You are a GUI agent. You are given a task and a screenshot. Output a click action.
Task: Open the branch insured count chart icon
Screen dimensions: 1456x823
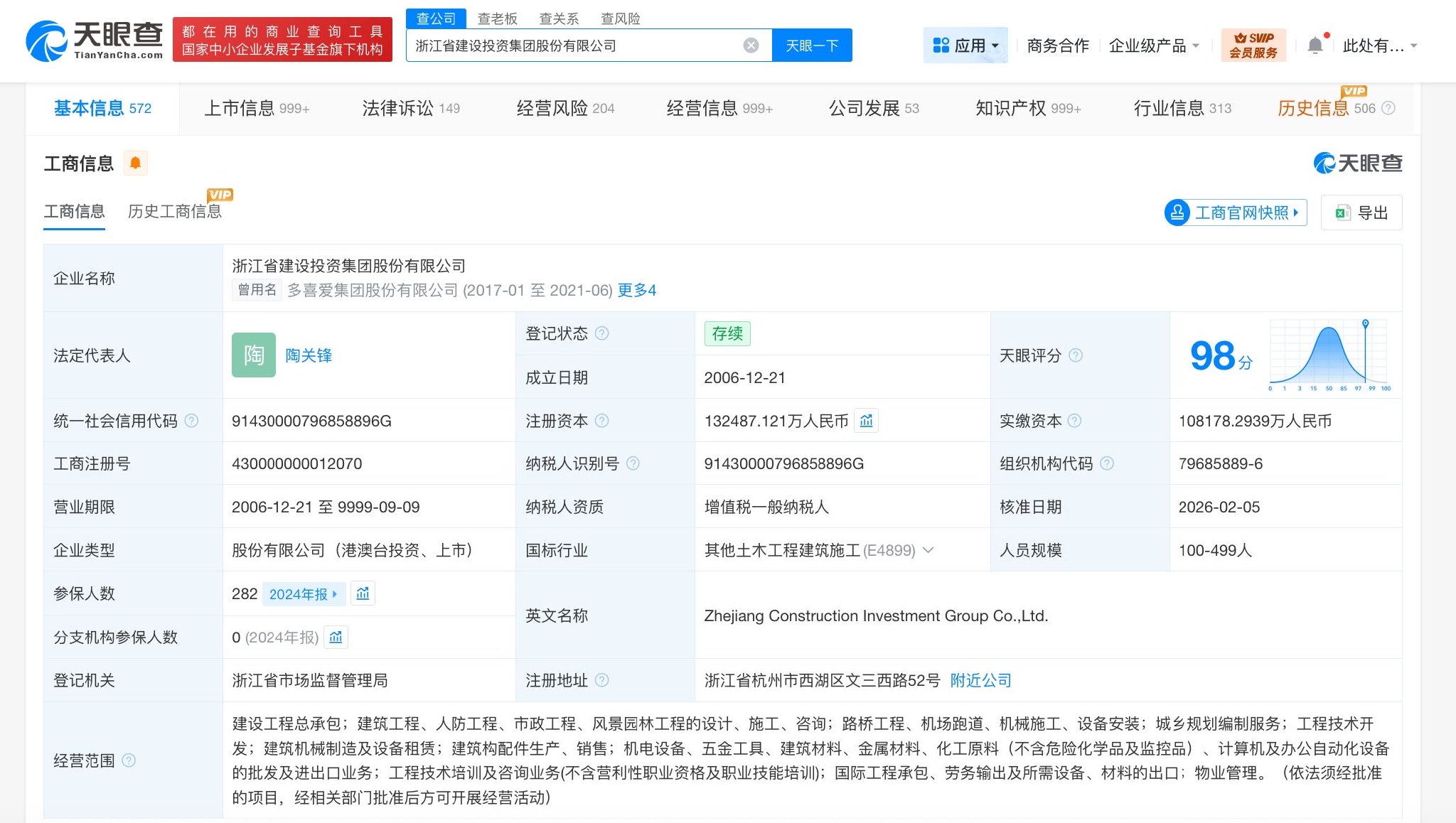point(336,637)
